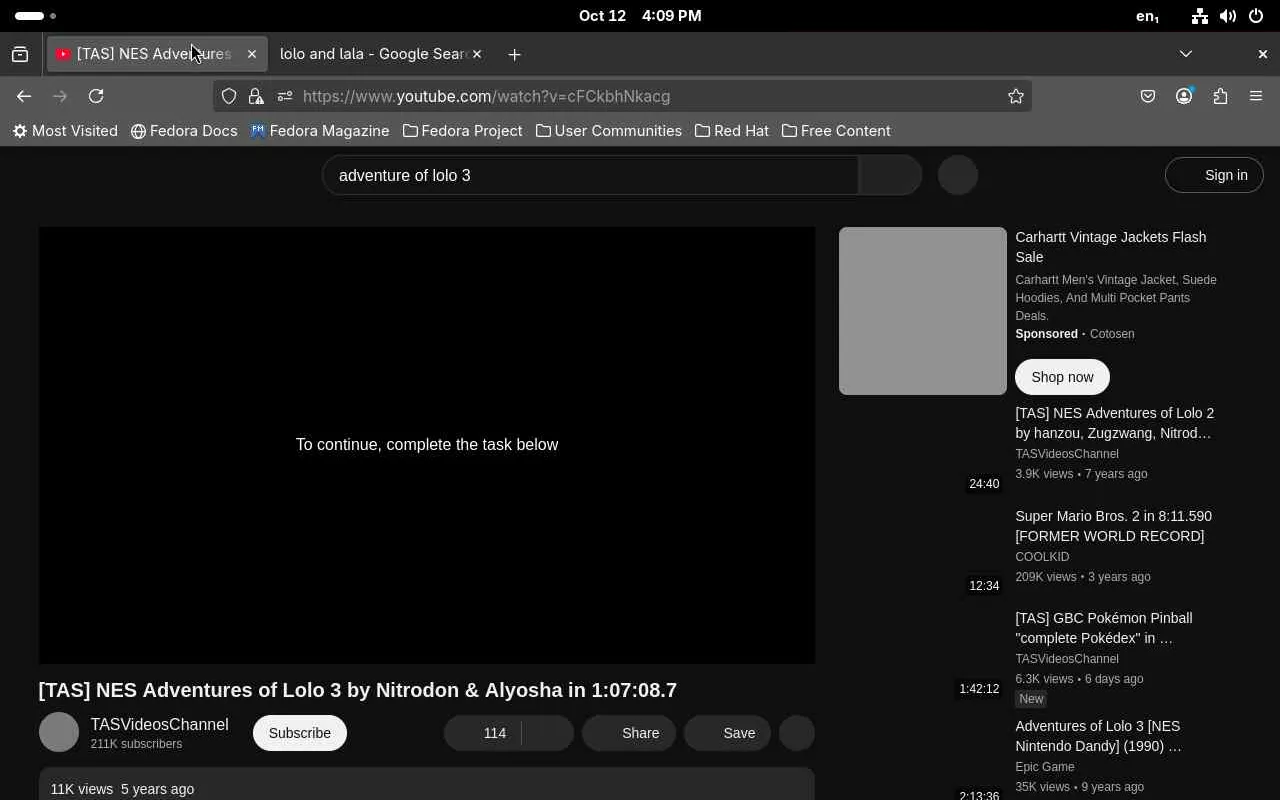Open the Fedora Magazine bookmark
The height and width of the screenshot is (800, 1280).
pos(320,131)
